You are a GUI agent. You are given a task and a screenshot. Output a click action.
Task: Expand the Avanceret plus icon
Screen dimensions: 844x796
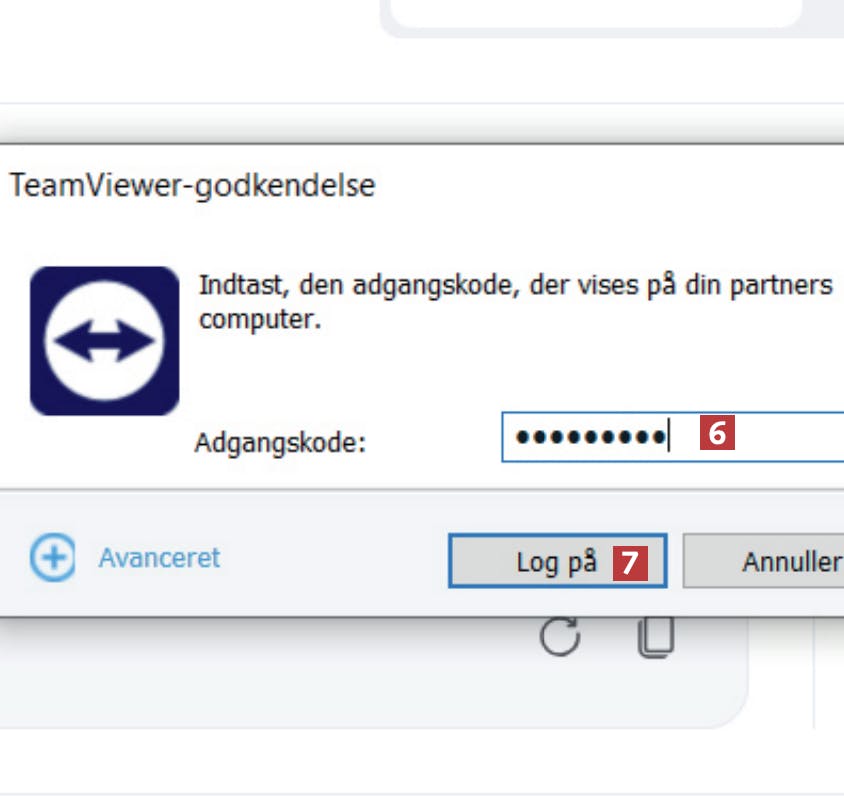click(x=52, y=558)
